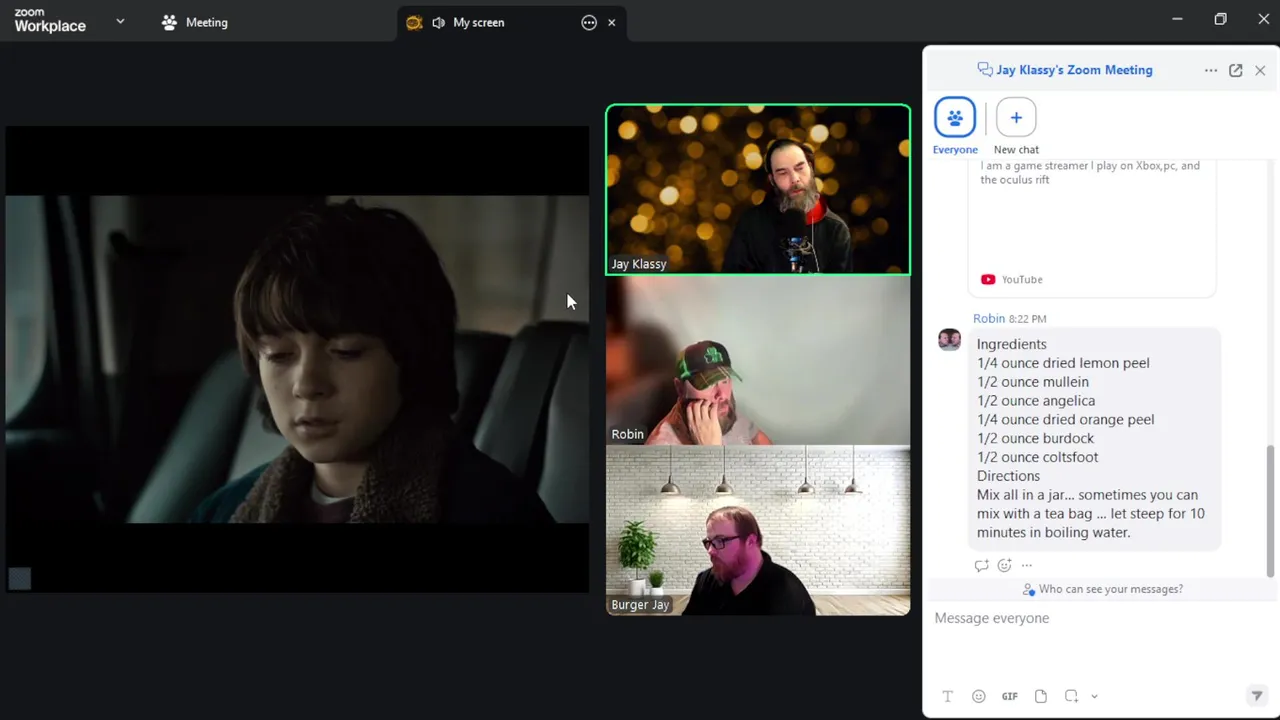Close the My screen tab
The height and width of the screenshot is (720, 1280).
612,22
